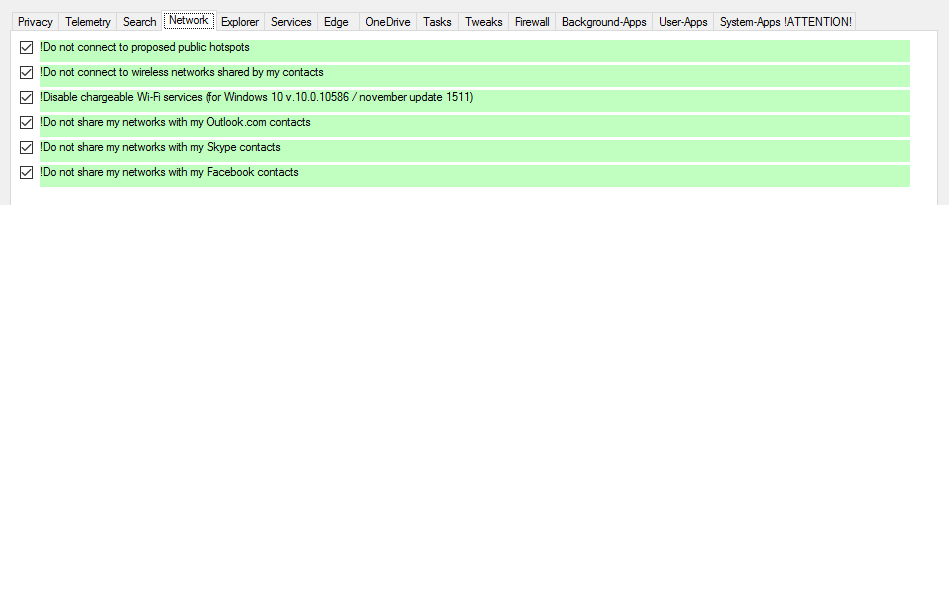
Task: Open the User-Apps tab
Action: 683,22
